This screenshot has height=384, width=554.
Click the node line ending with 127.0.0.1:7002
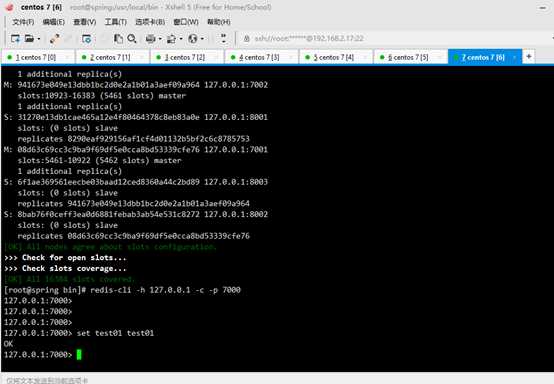point(136,85)
